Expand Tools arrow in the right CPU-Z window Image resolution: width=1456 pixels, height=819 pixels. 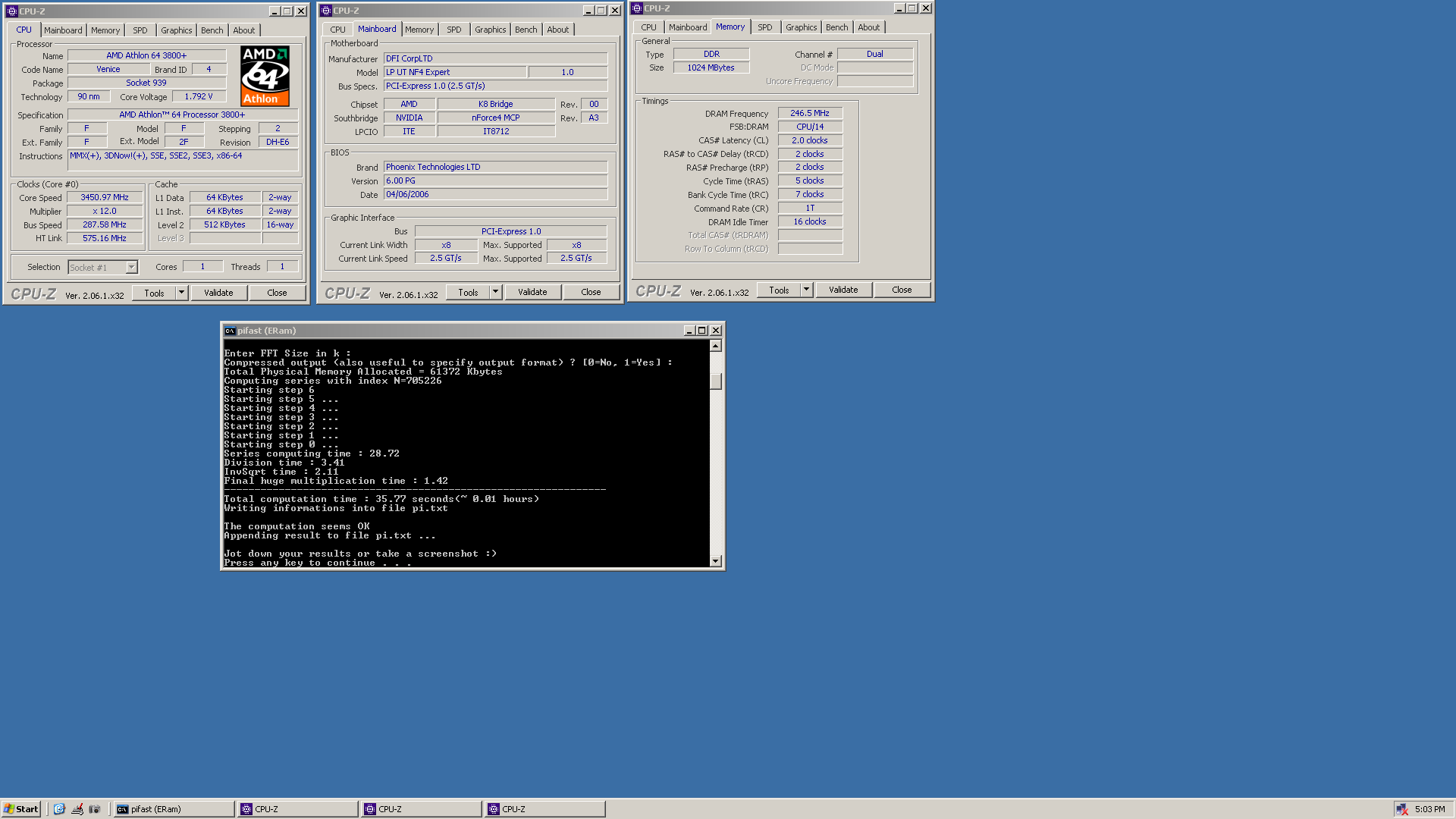point(806,290)
